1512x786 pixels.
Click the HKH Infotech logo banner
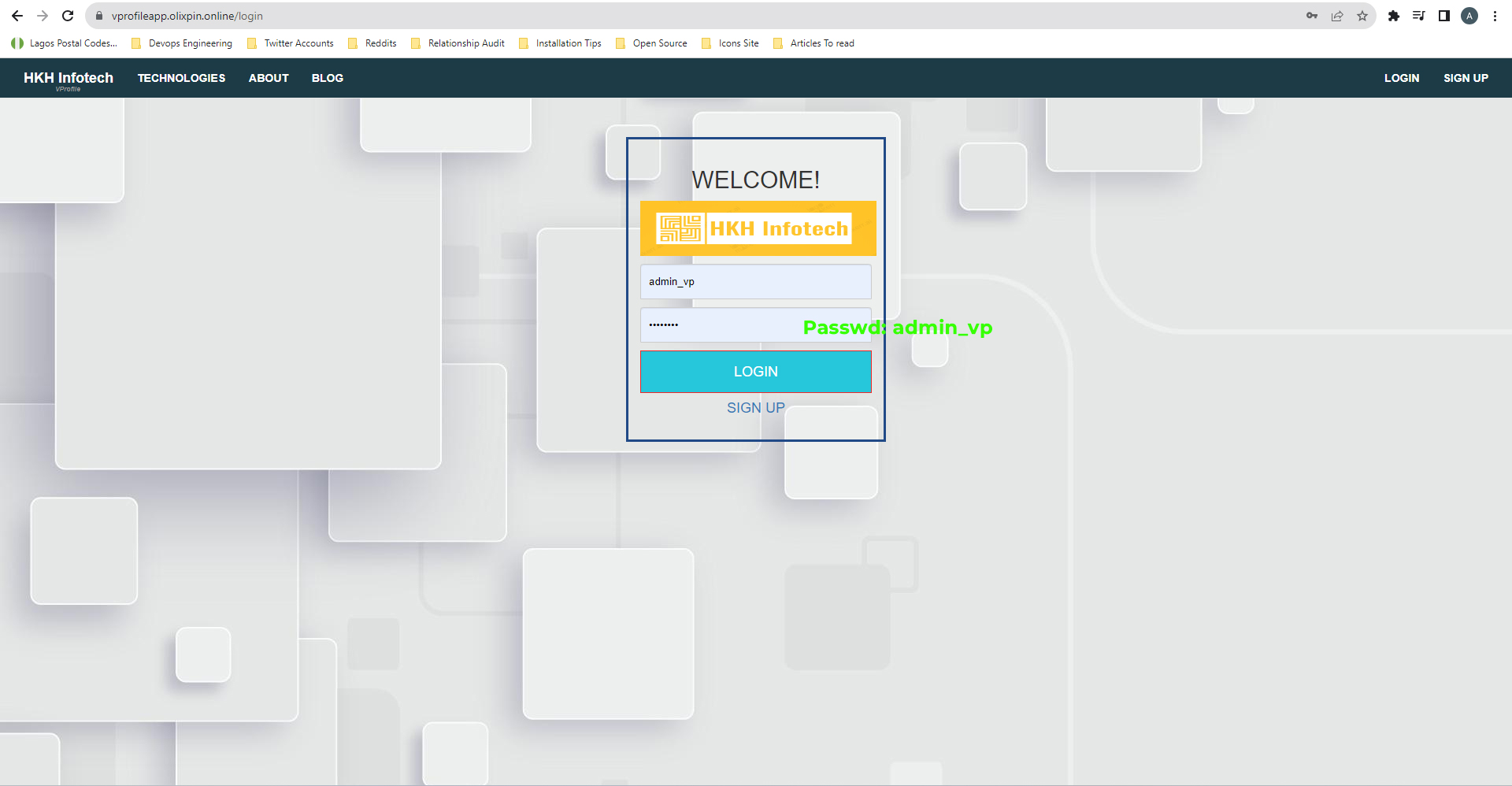pos(758,228)
